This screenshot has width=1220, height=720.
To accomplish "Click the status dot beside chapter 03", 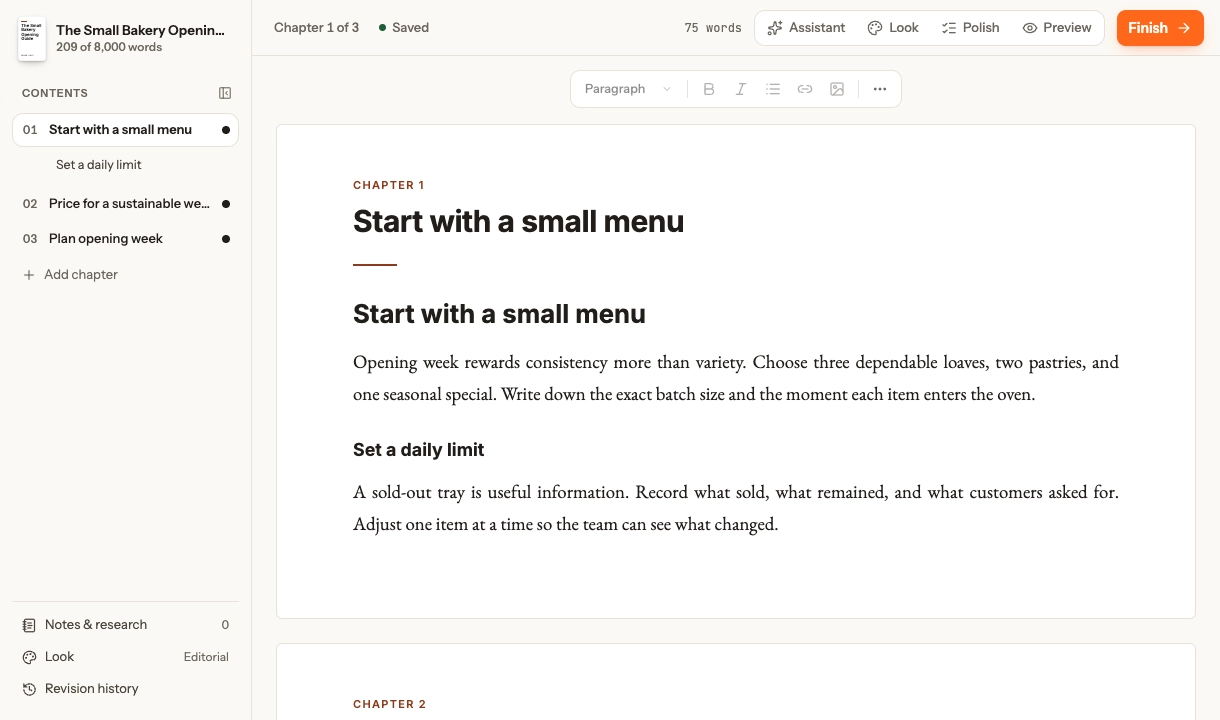I will pos(225,239).
